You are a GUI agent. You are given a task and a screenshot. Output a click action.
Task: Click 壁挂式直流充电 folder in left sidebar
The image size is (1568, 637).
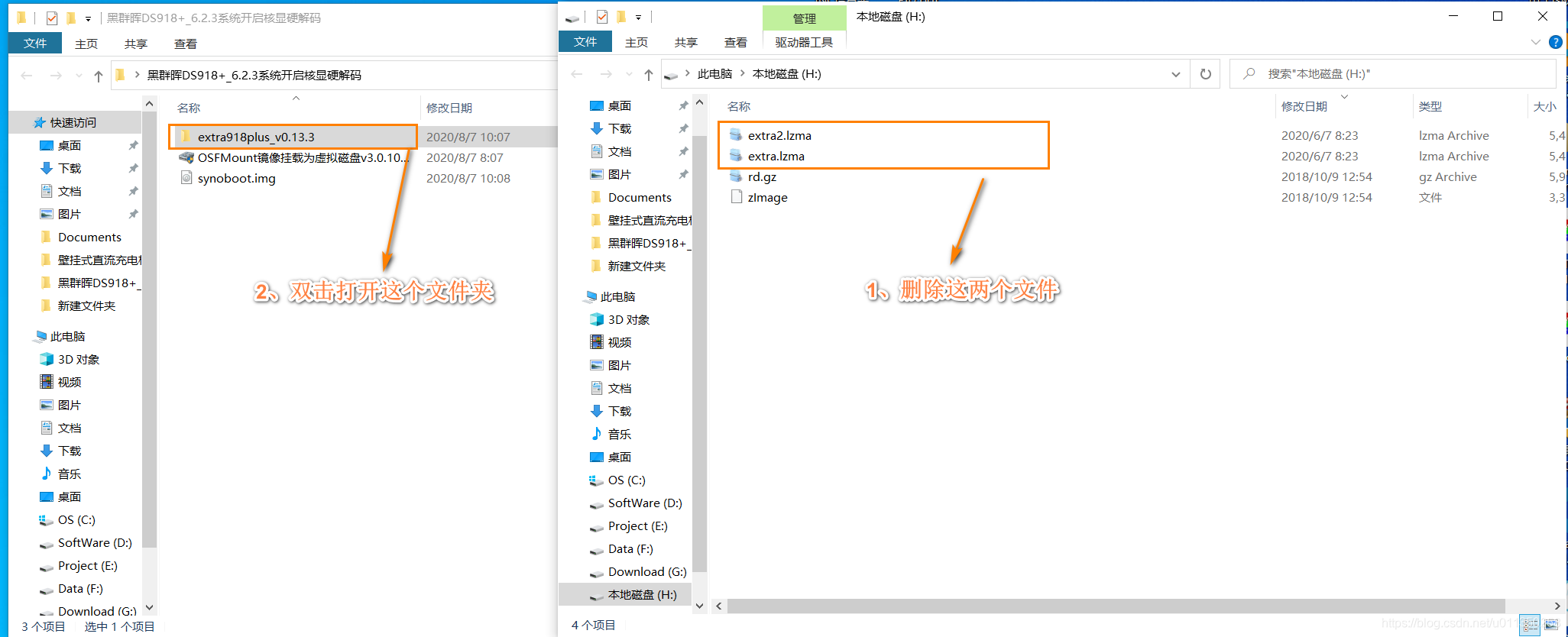click(x=92, y=260)
